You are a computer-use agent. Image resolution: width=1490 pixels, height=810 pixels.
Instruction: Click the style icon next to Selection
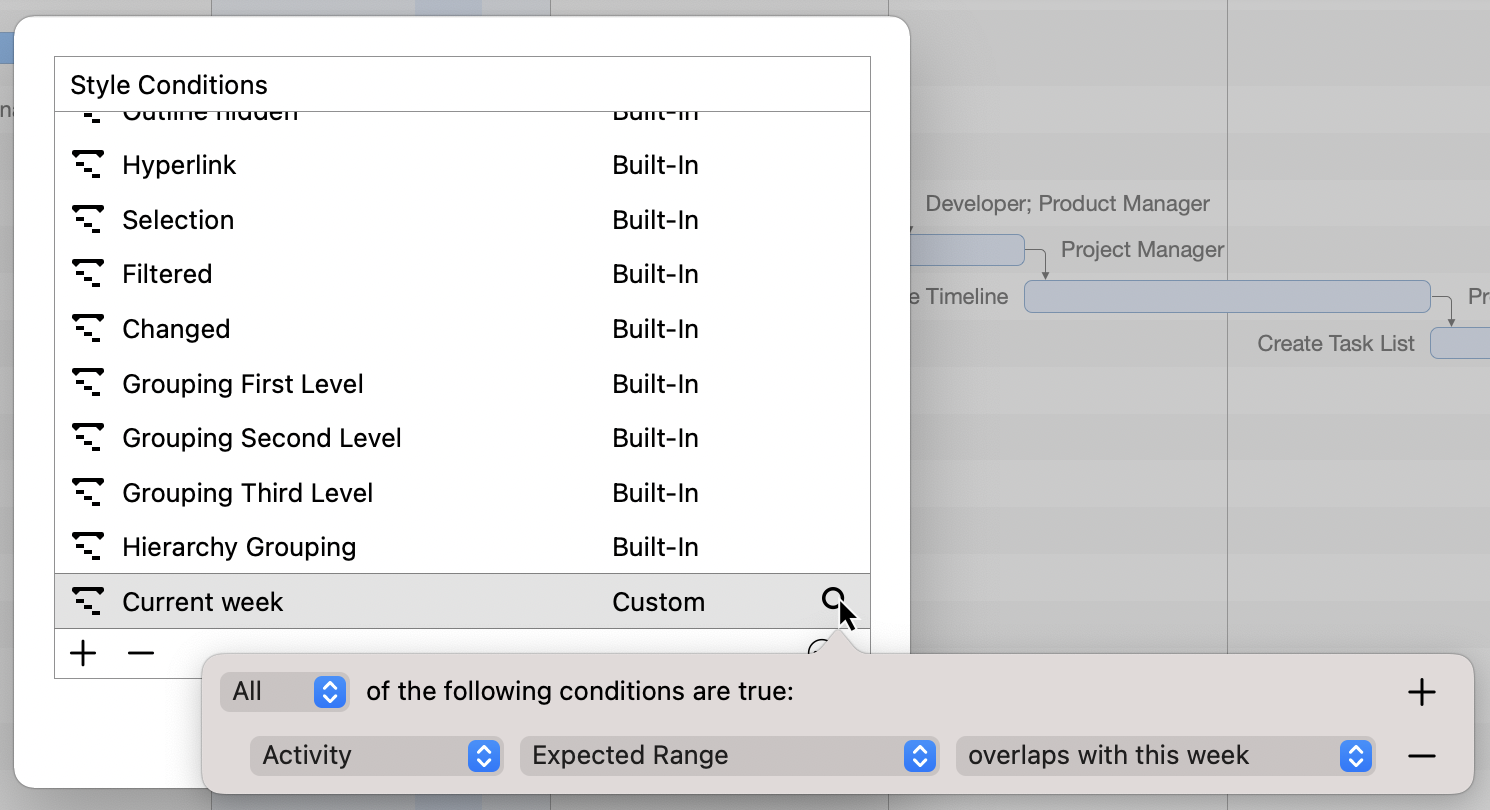88,219
